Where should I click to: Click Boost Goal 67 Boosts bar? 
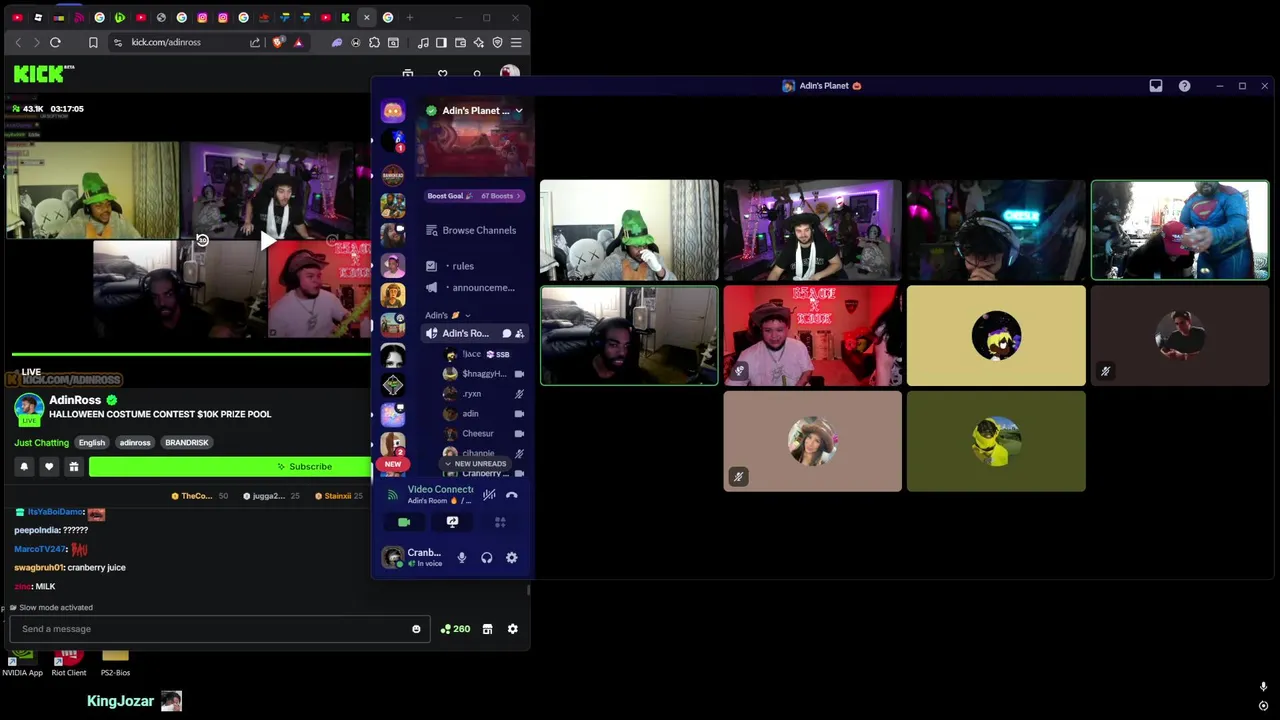point(475,196)
